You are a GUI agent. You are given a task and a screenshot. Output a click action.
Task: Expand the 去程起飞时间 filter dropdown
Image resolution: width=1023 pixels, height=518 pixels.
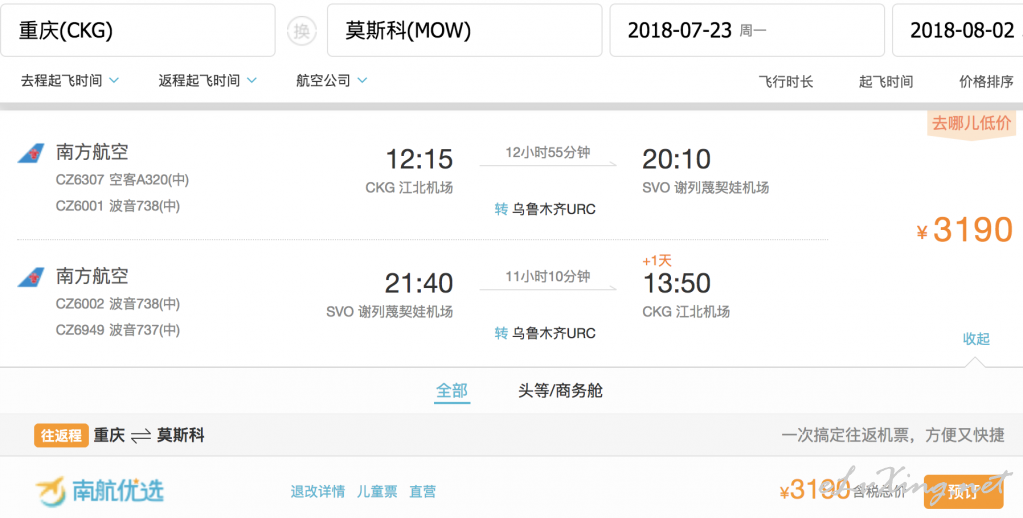[70, 81]
